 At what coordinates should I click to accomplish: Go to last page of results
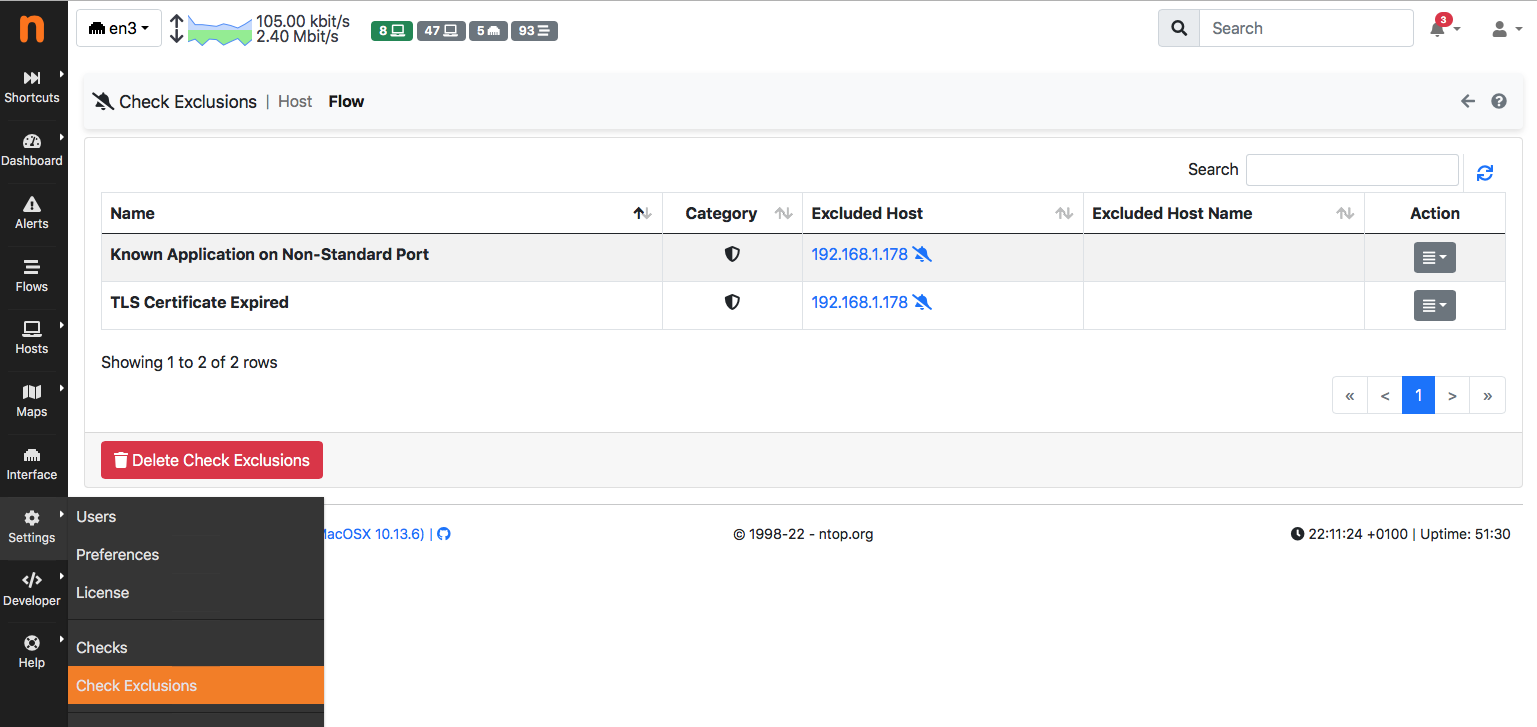1488,395
